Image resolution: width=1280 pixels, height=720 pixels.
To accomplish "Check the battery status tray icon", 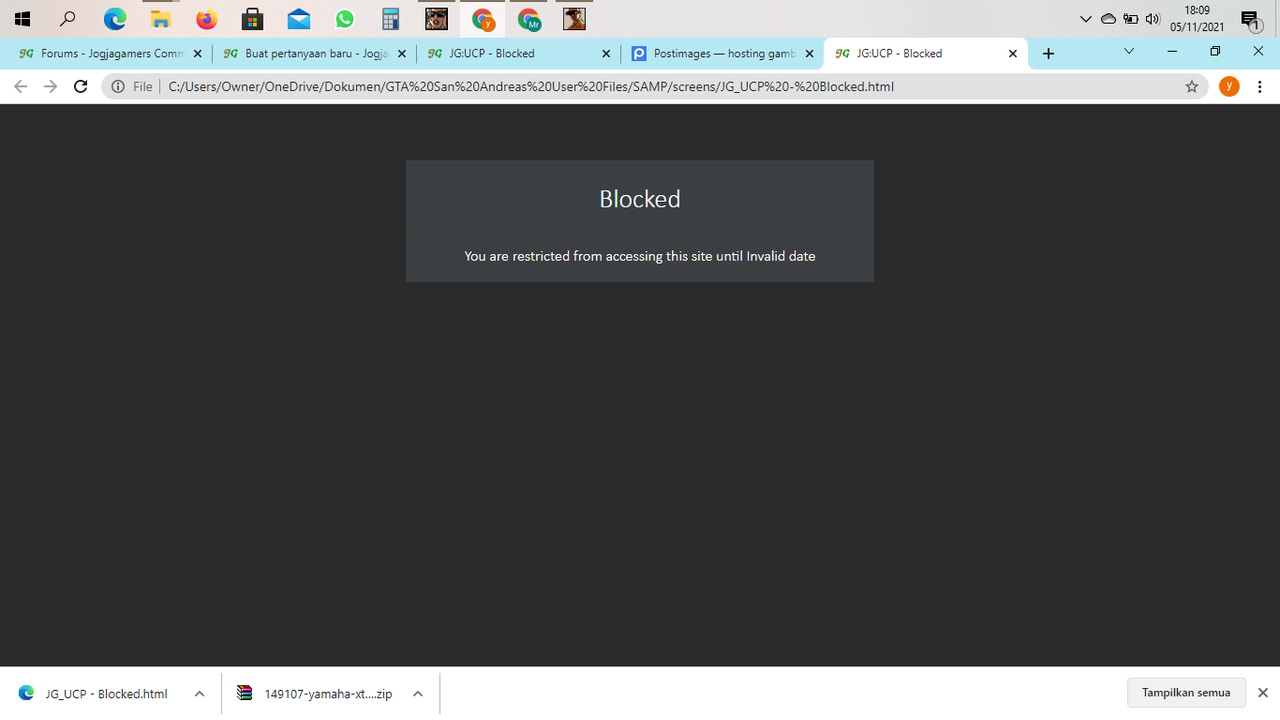I will point(1131,19).
